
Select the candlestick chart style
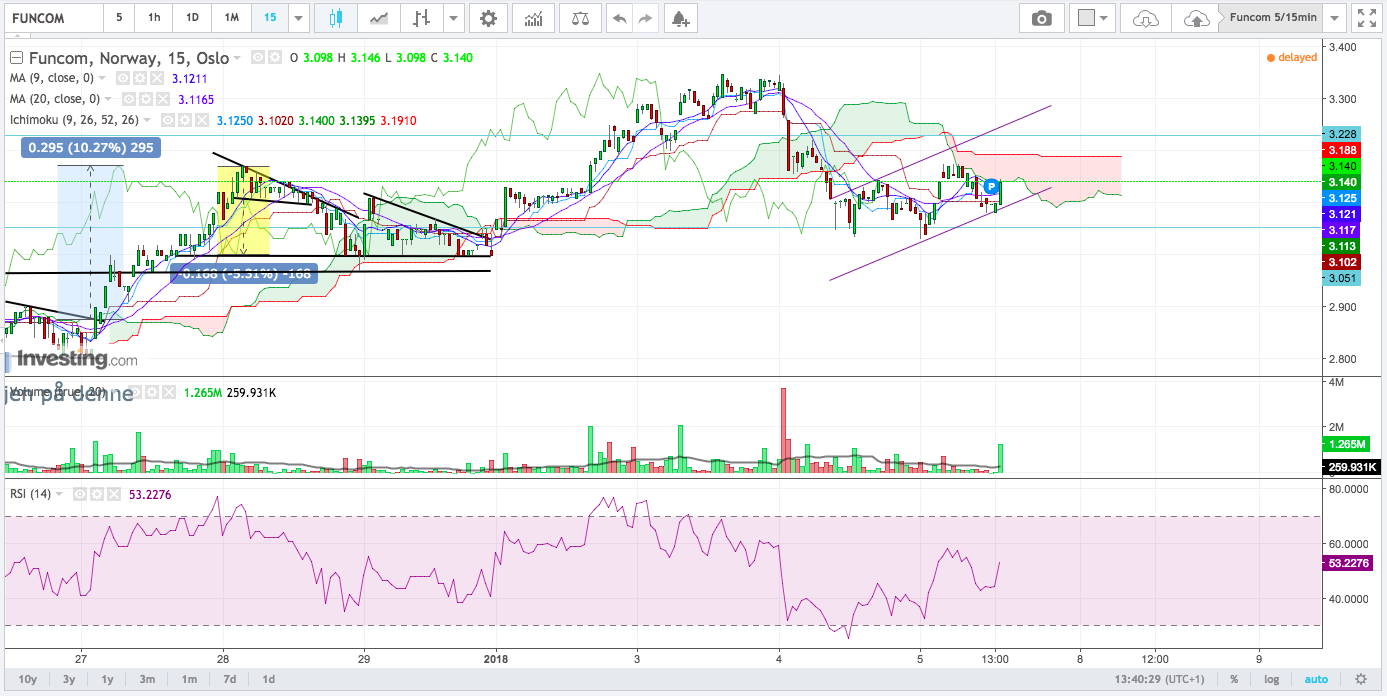[x=335, y=18]
